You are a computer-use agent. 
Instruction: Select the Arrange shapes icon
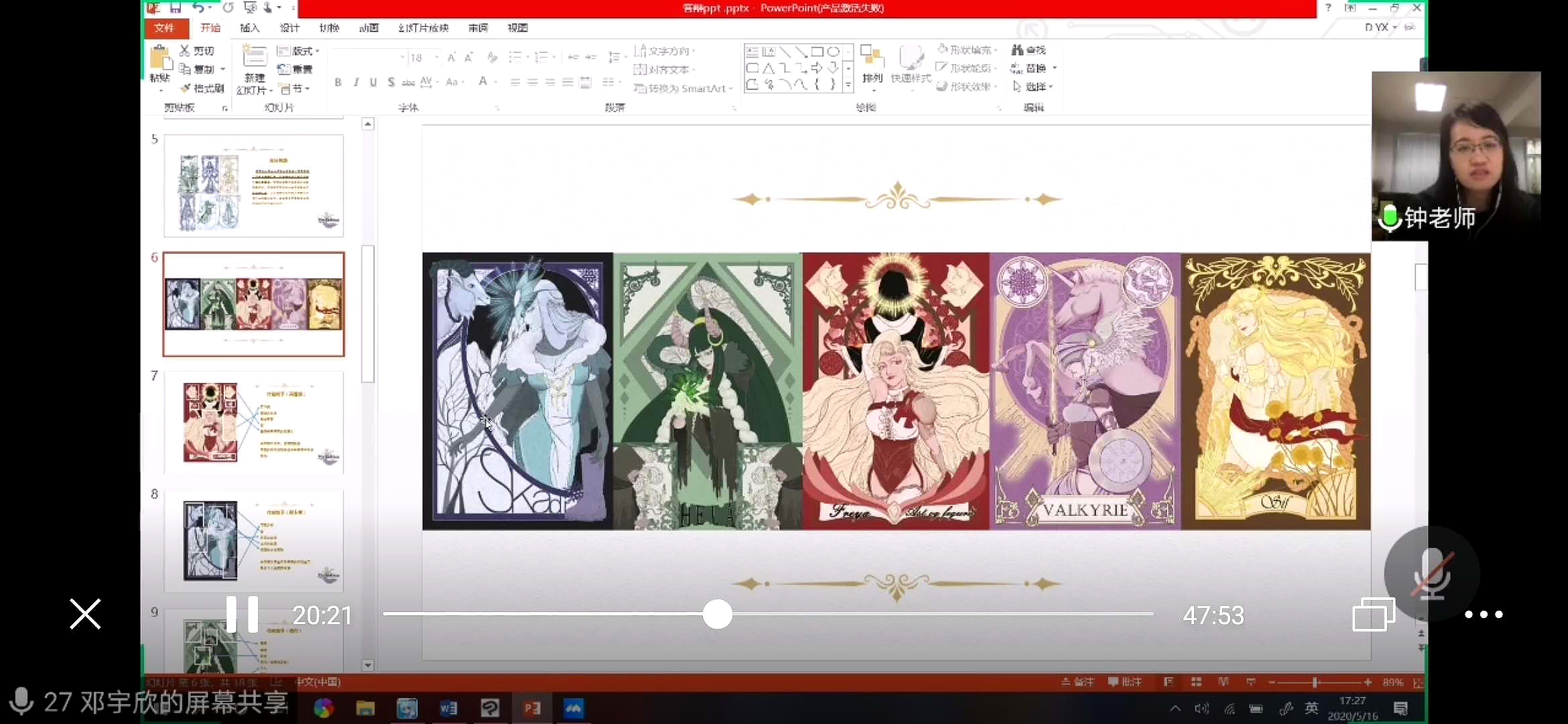[872, 58]
